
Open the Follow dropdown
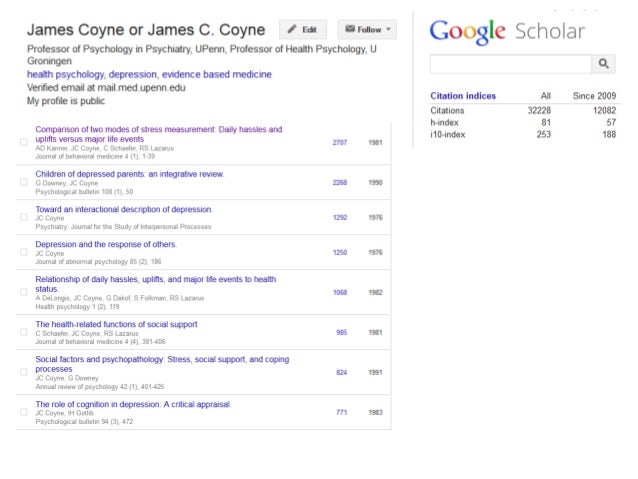(x=366, y=30)
